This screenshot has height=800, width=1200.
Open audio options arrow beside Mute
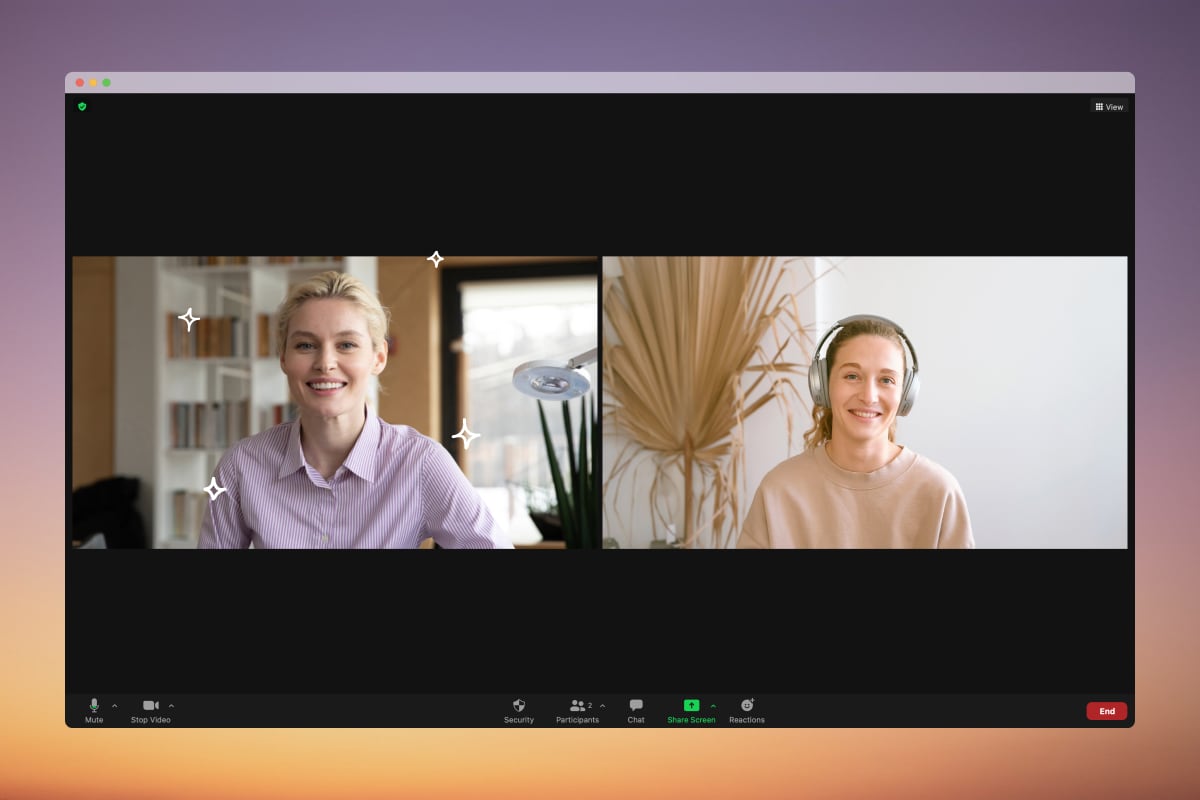[114, 706]
